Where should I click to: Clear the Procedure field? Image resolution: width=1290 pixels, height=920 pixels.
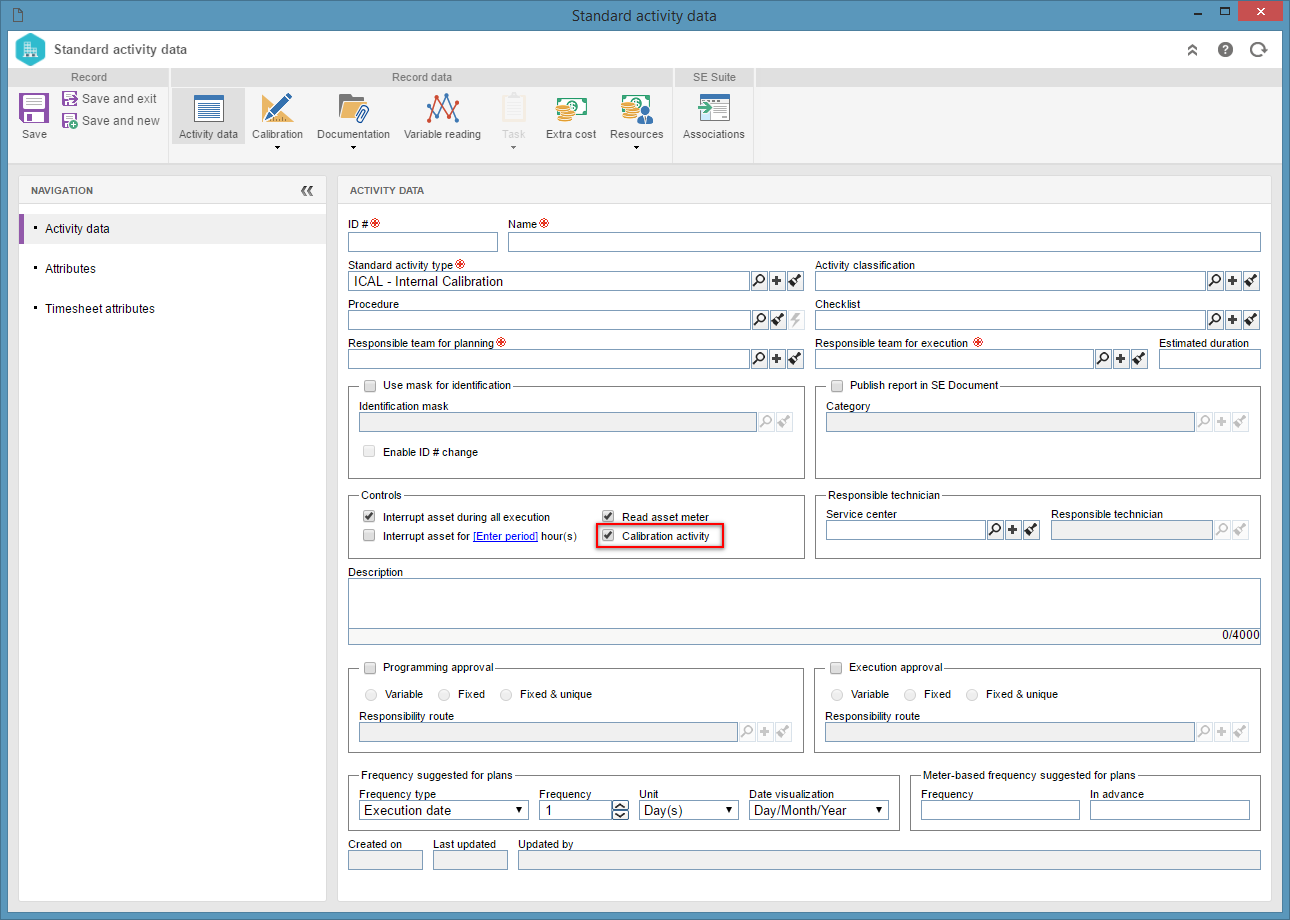click(777, 320)
